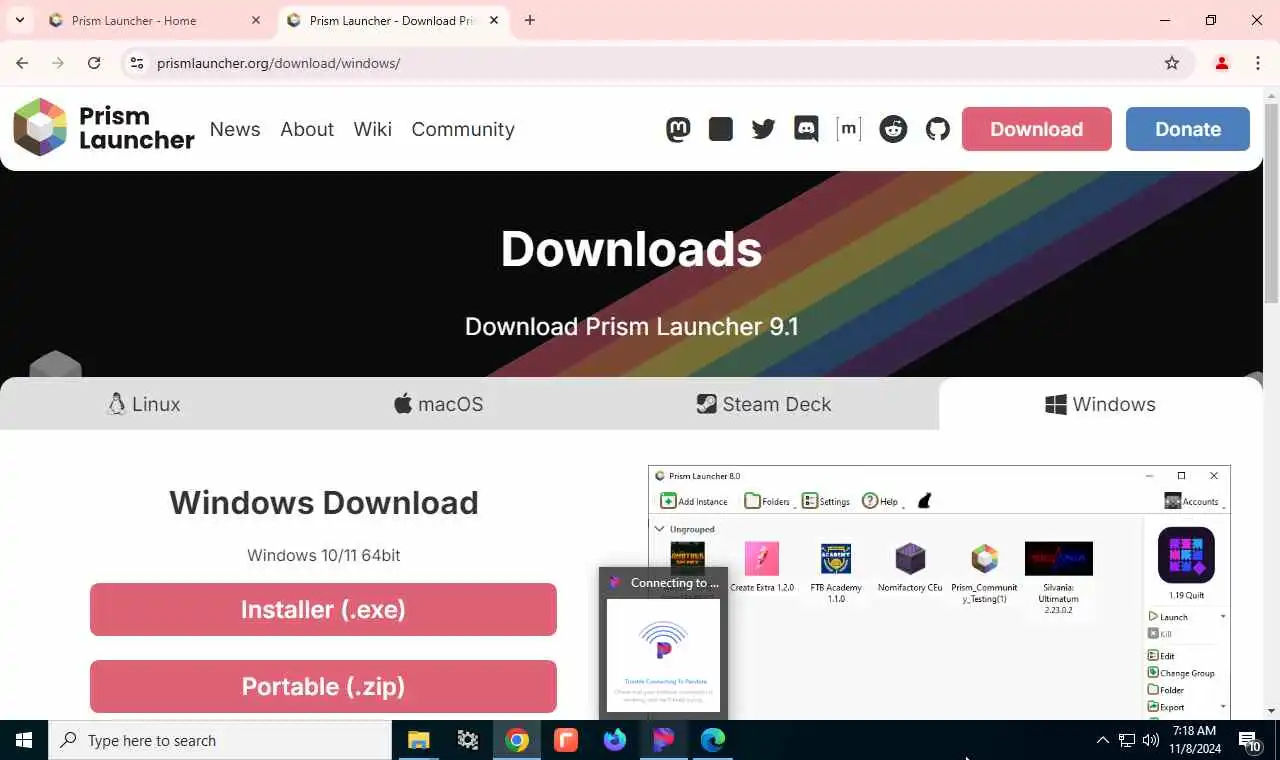Switch to the macOS tab
The image size is (1280, 760).
click(x=438, y=404)
